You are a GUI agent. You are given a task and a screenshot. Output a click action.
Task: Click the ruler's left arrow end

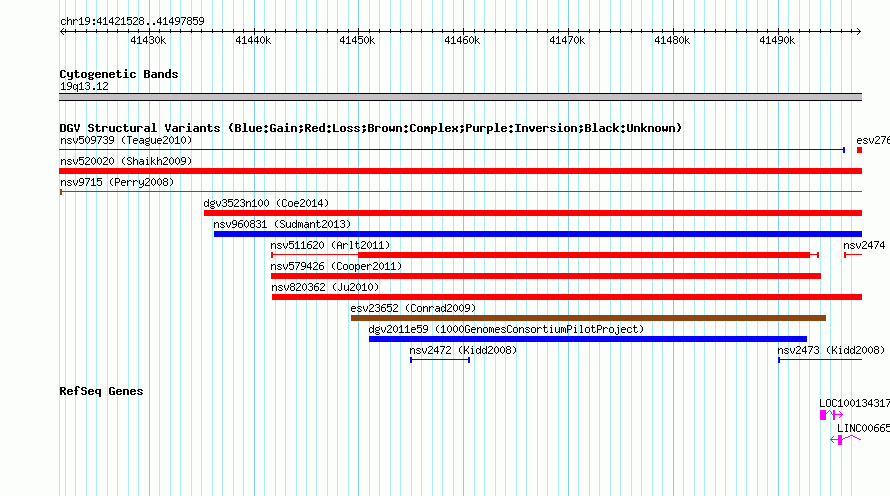62,32
